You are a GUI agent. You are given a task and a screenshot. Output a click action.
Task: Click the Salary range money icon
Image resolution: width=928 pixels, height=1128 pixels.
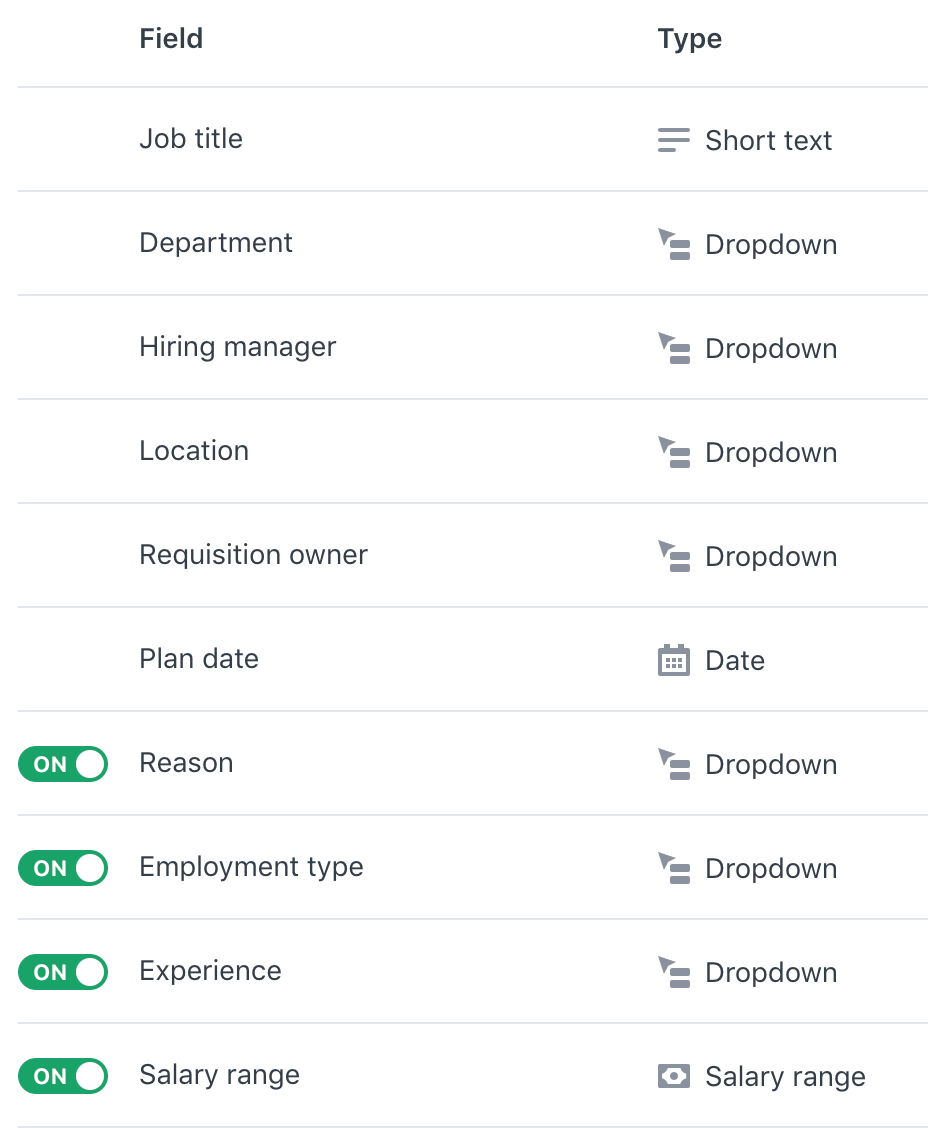pos(674,1077)
